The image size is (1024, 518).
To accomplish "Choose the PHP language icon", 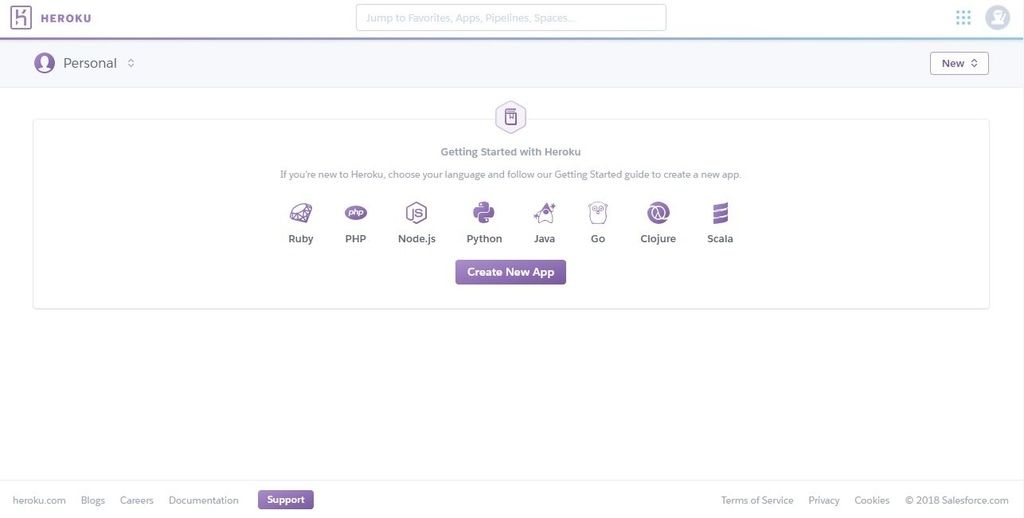I will (x=356, y=213).
